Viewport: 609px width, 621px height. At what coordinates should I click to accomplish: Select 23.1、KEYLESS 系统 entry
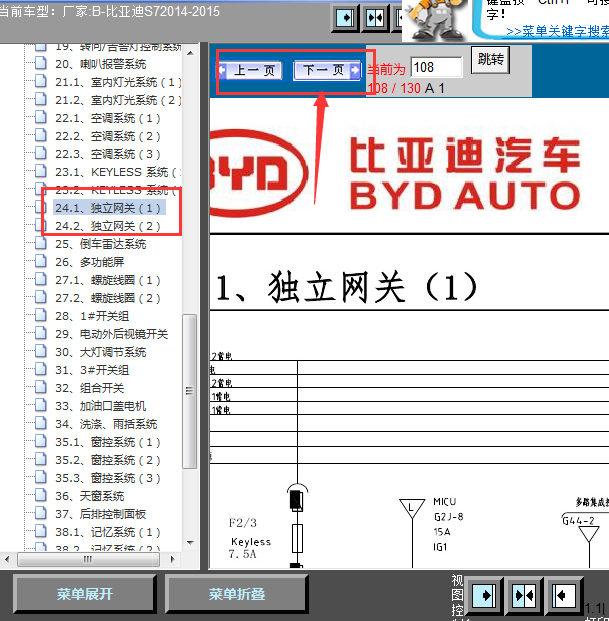click(x=118, y=172)
